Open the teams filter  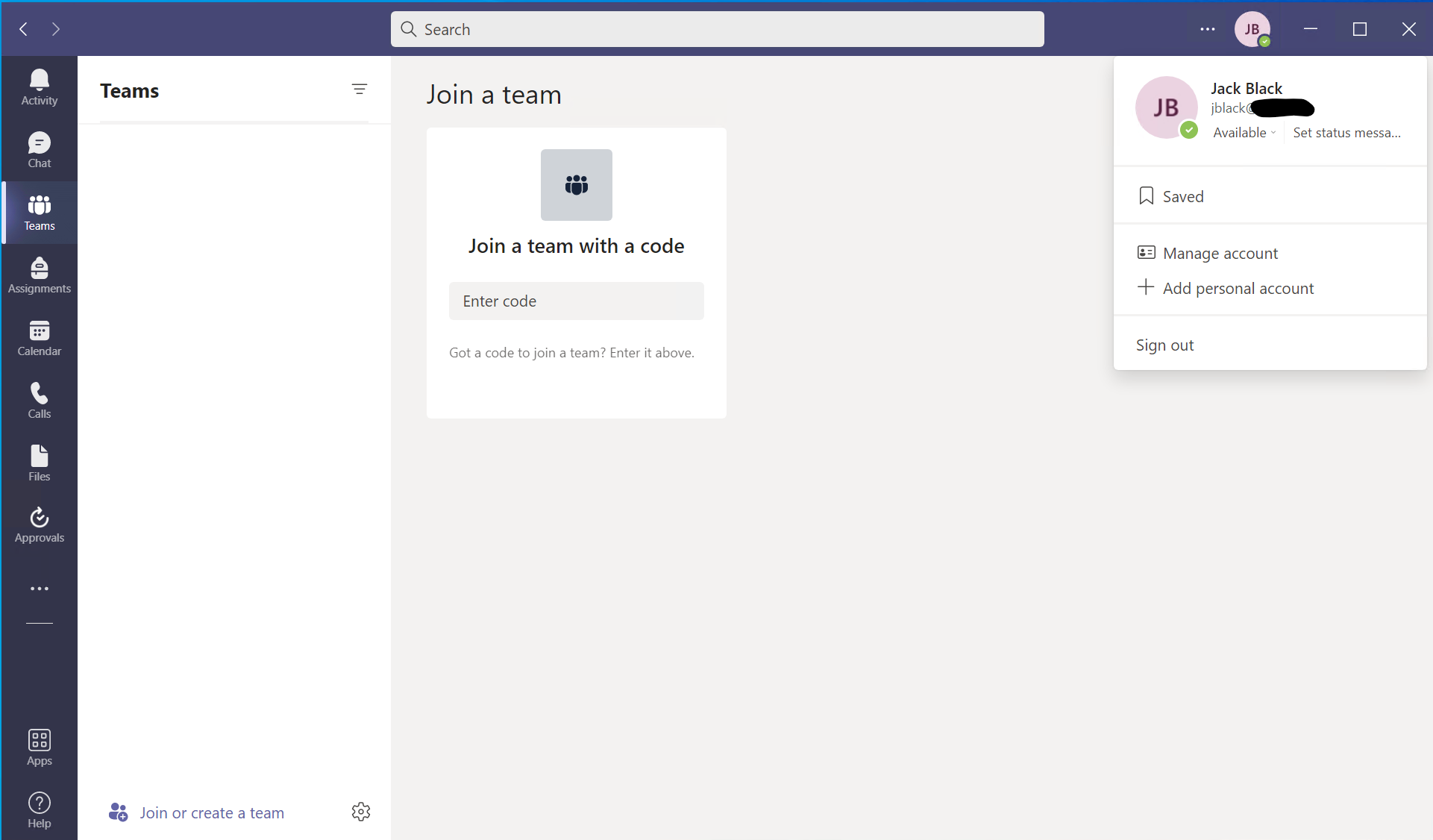click(x=360, y=89)
